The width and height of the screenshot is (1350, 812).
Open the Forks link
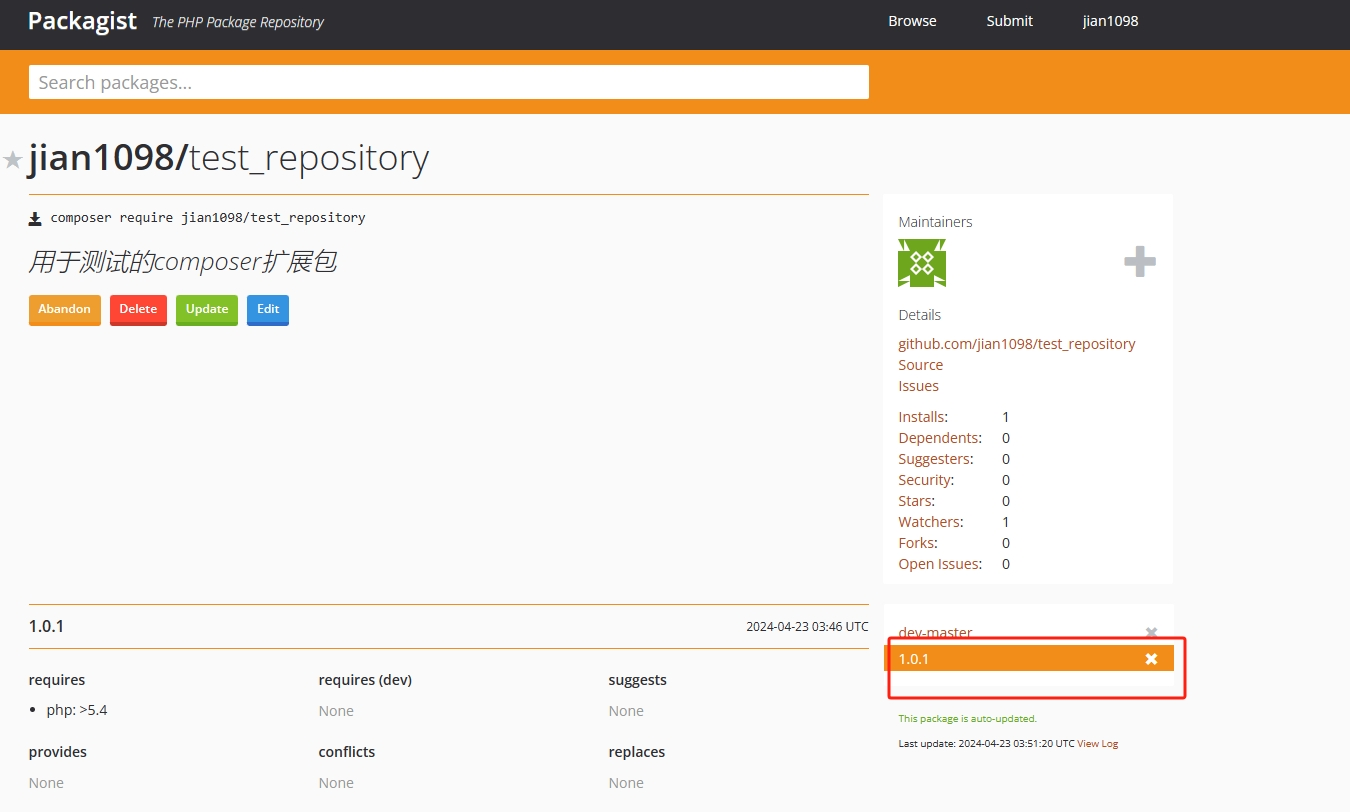click(x=916, y=543)
